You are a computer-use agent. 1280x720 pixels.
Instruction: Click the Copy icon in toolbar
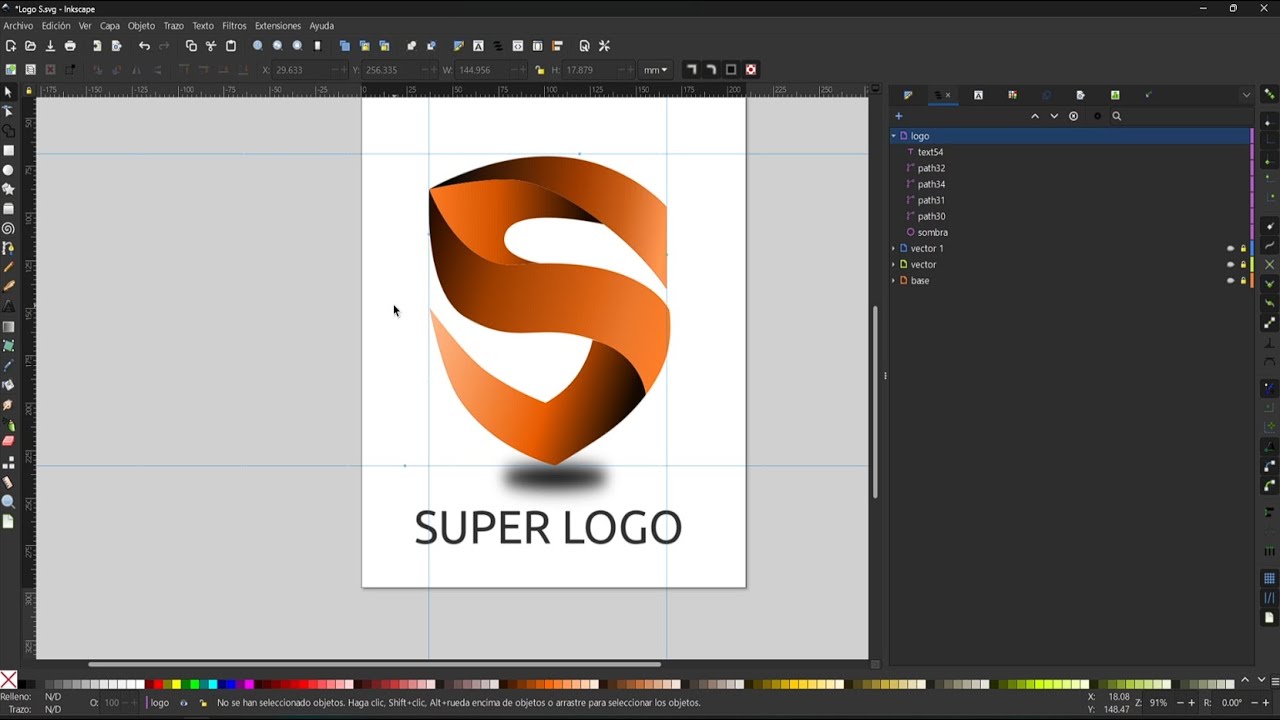tap(191, 46)
